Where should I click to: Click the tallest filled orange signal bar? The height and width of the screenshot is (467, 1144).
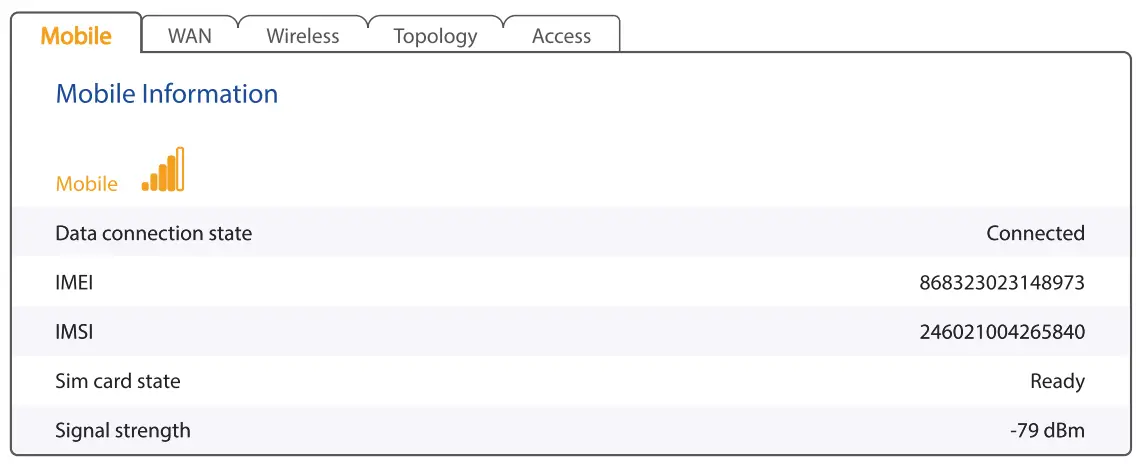[x=171, y=173]
